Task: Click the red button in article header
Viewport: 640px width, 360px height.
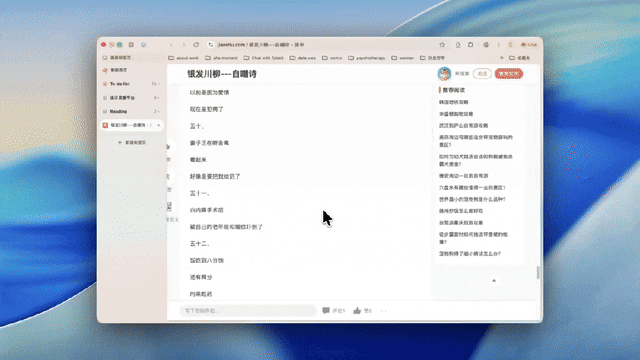Action: tap(509, 74)
